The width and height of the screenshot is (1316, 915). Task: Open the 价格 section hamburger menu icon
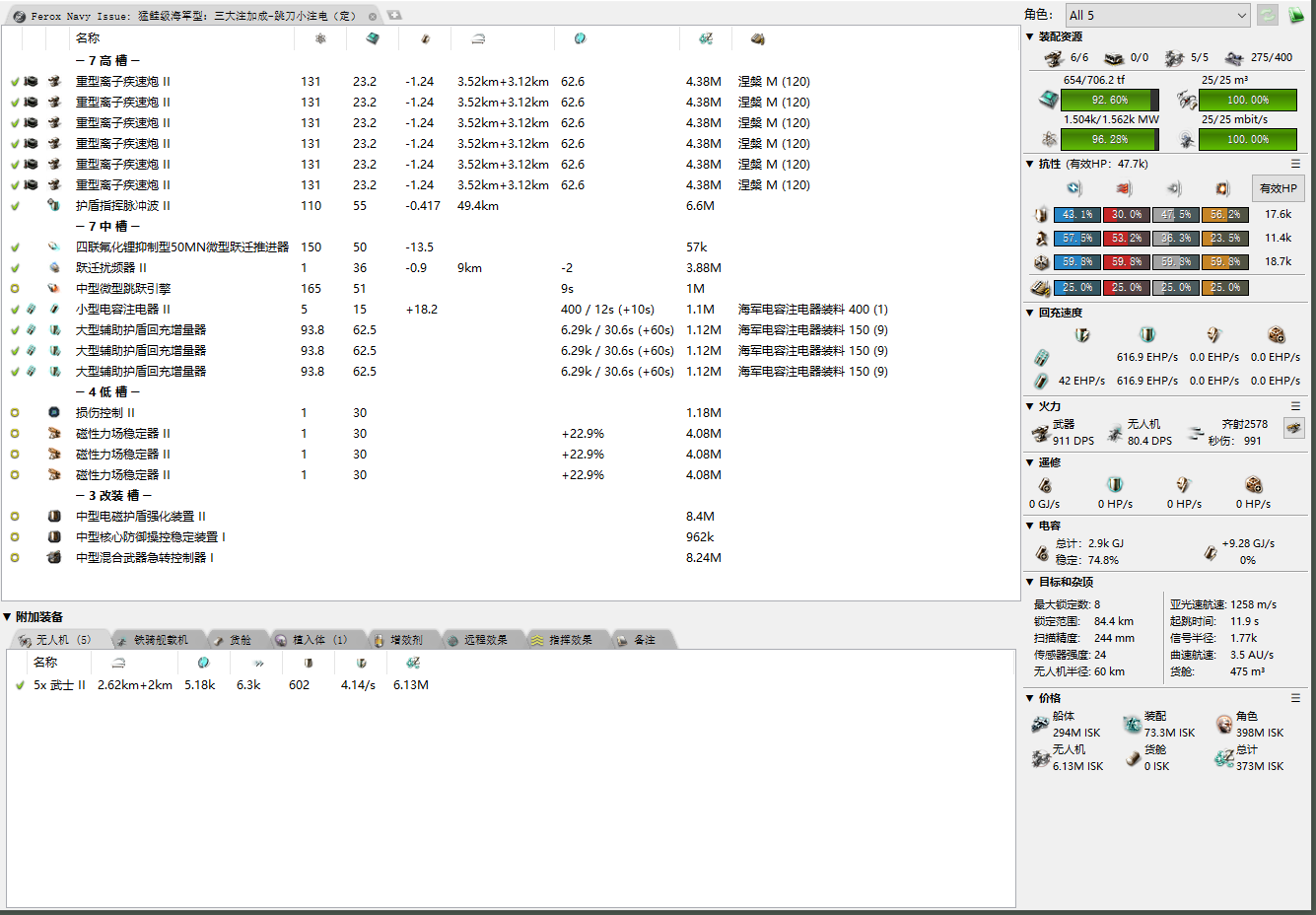click(x=1295, y=698)
